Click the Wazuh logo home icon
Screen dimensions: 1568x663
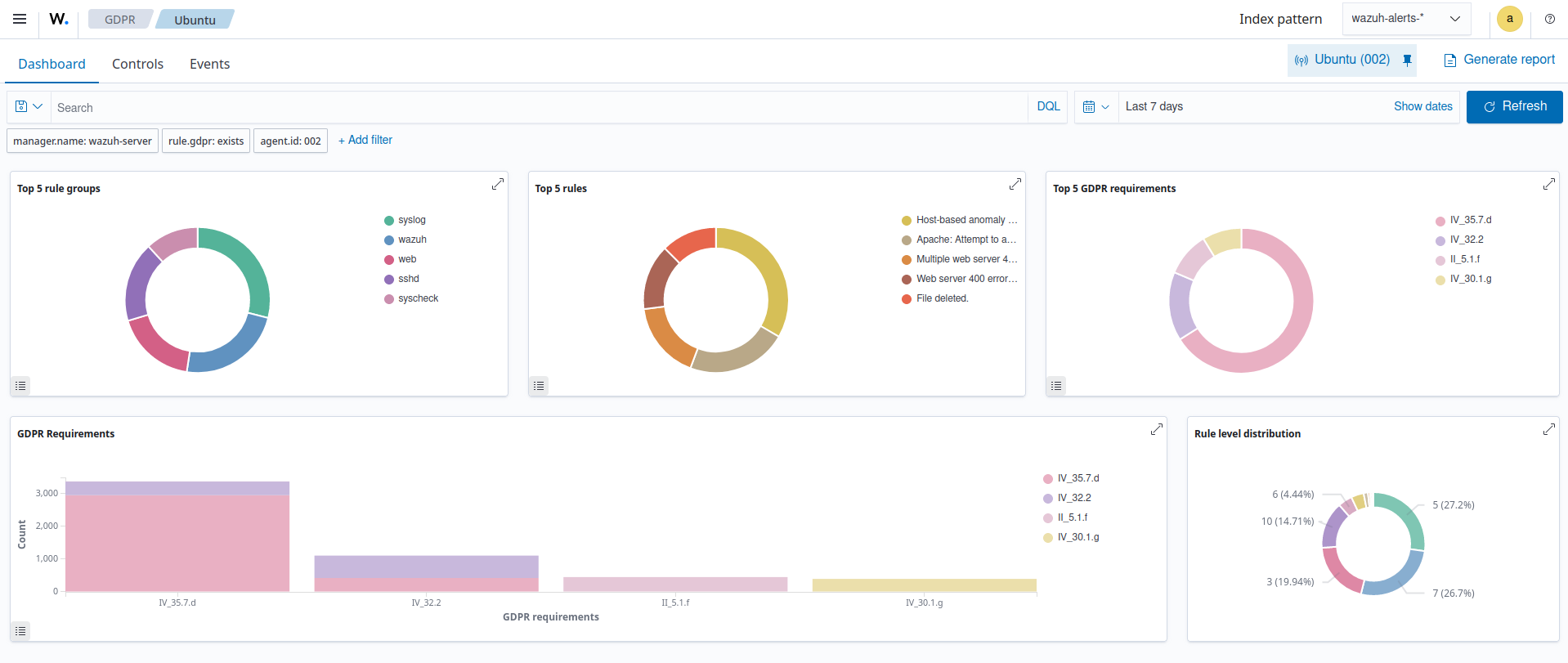pyautogui.click(x=58, y=19)
